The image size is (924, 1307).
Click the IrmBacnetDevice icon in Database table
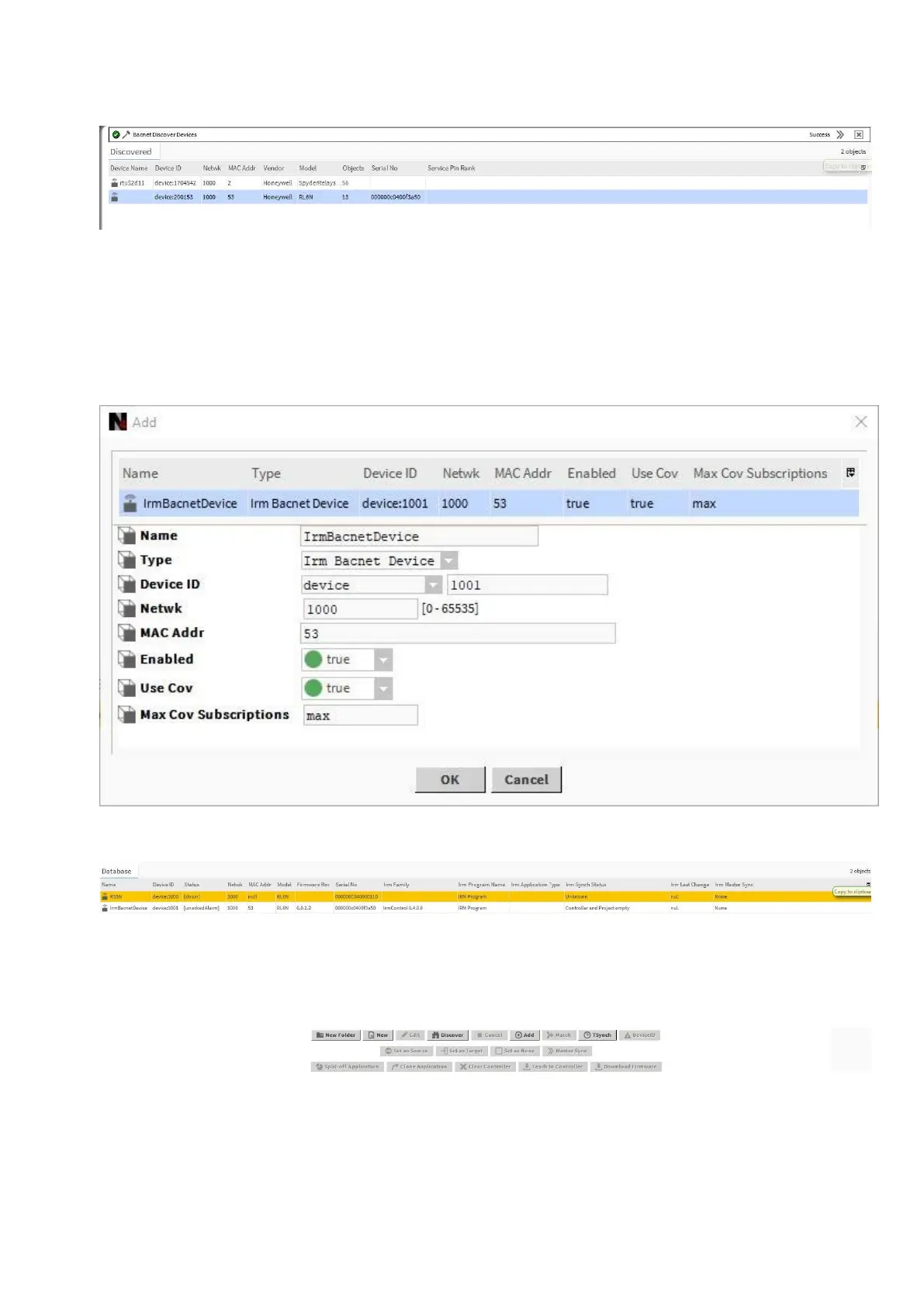pos(105,907)
